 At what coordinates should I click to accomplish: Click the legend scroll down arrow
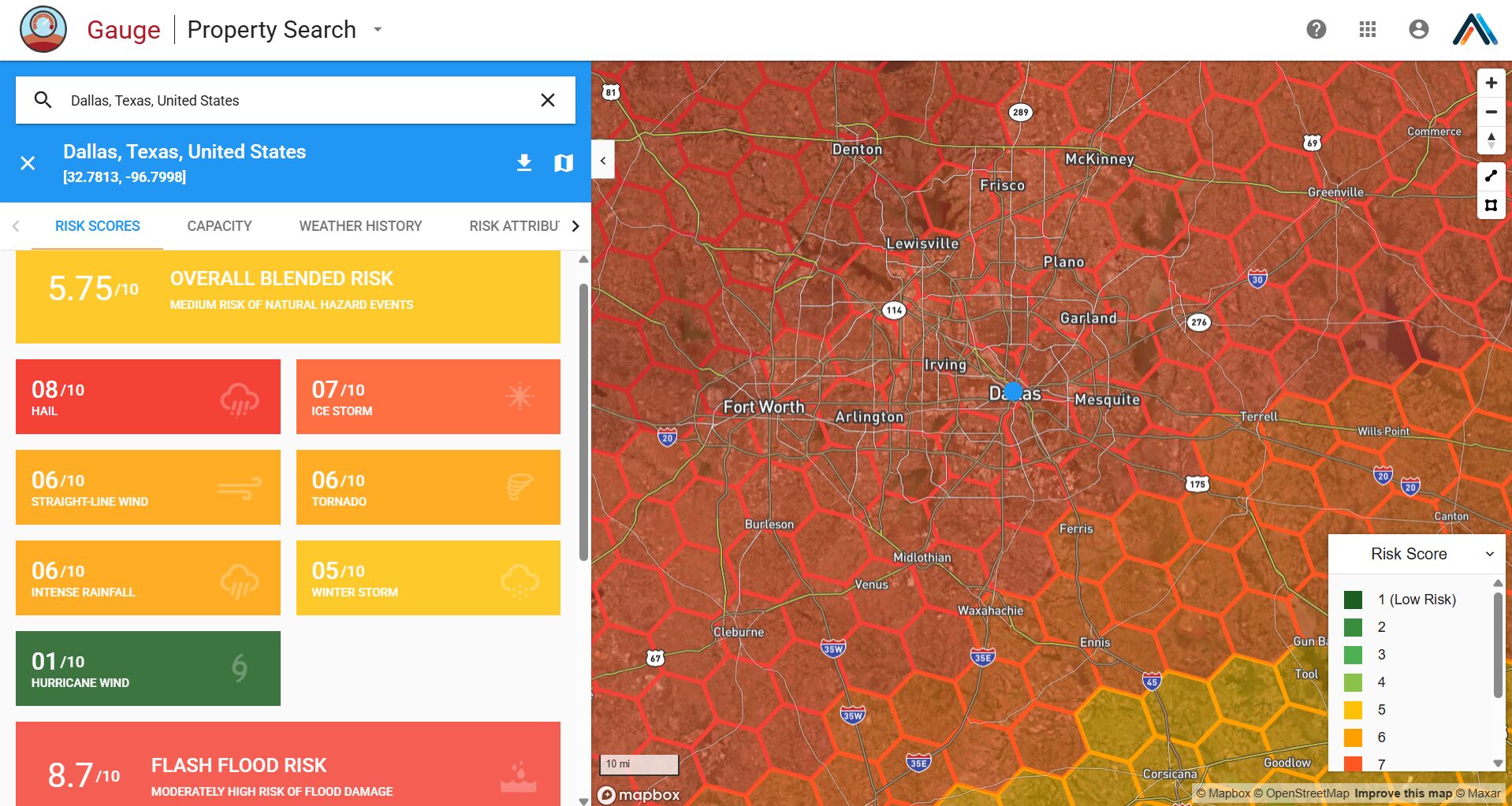tap(1498, 763)
